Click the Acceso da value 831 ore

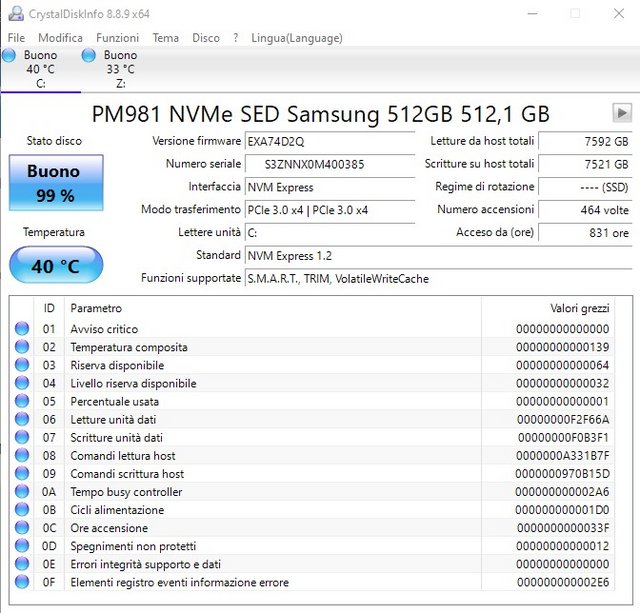click(585, 233)
